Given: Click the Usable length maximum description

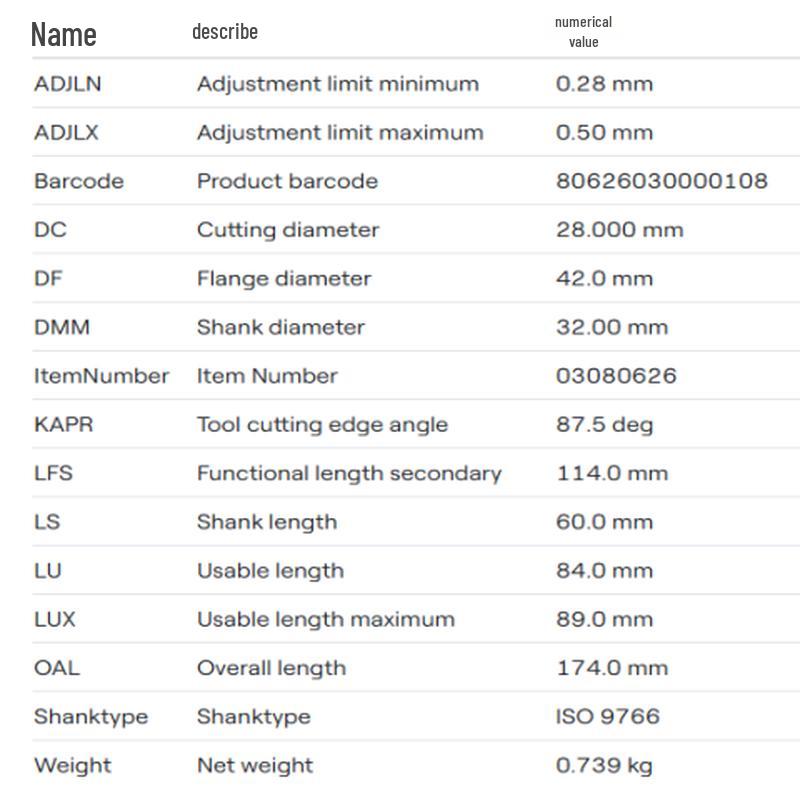Looking at the screenshot, I should (326, 619).
